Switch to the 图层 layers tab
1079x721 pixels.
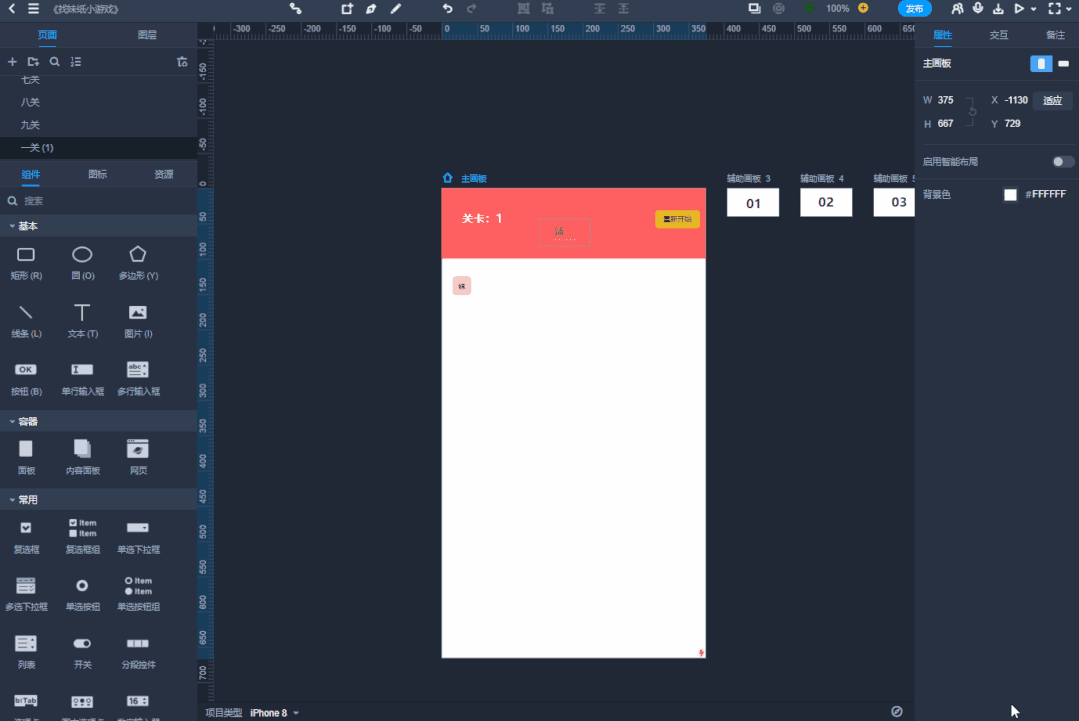coord(147,34)
